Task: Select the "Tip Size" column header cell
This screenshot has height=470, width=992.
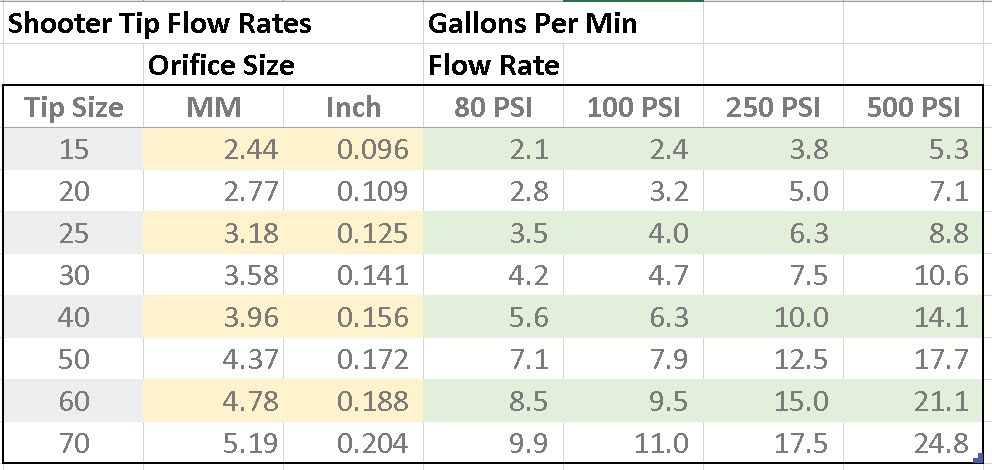Action: point(74,108)
